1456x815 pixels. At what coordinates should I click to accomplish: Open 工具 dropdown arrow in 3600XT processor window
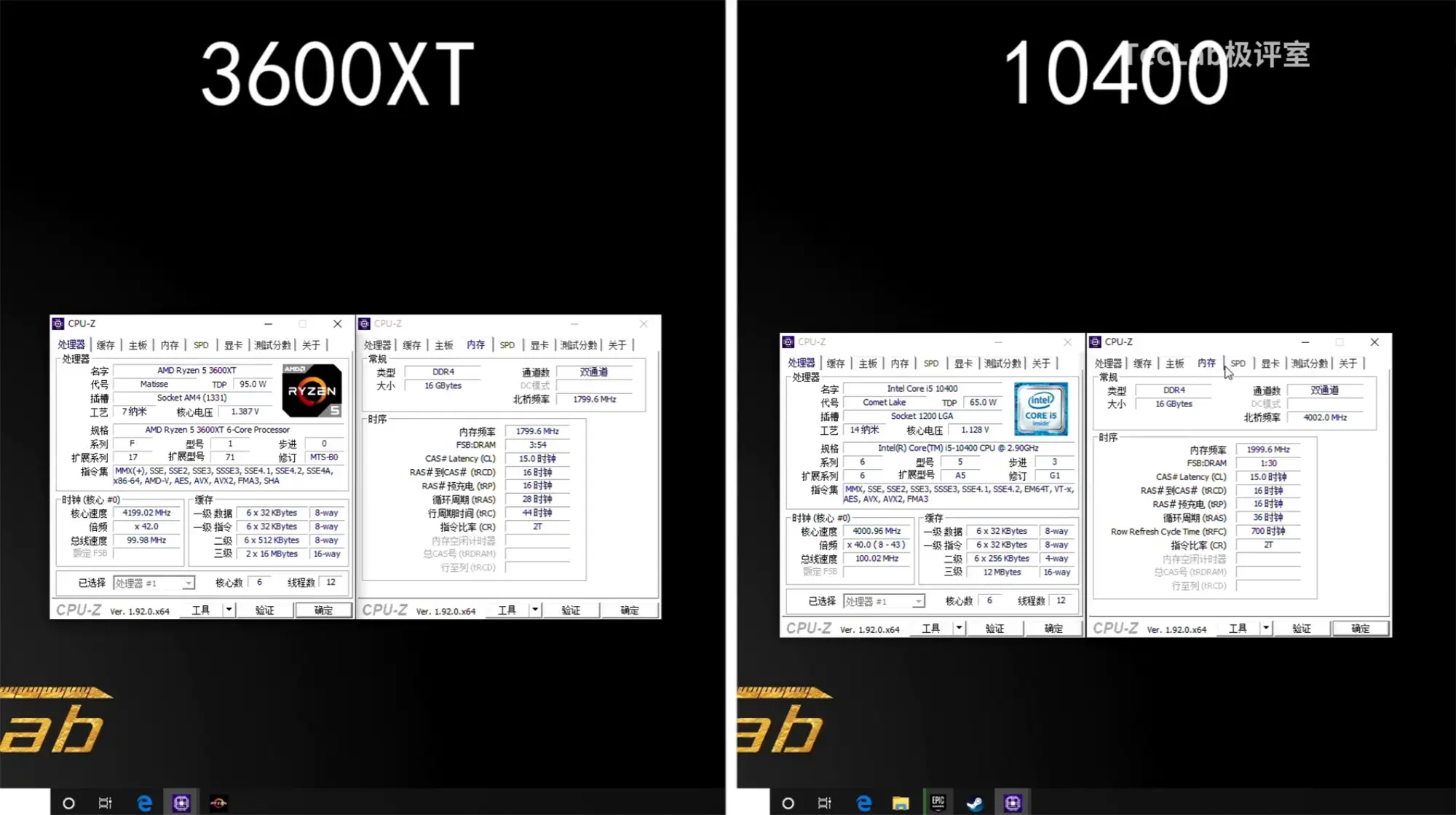(x=229, y=610)
